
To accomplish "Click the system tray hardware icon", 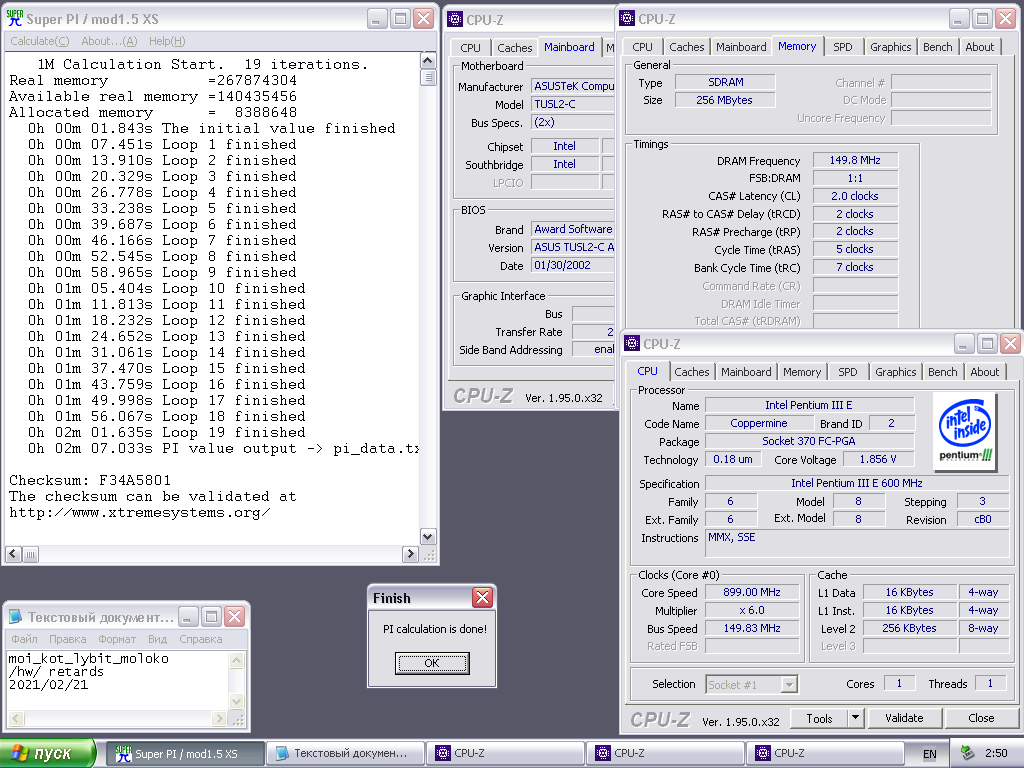I will pos(968,754).
